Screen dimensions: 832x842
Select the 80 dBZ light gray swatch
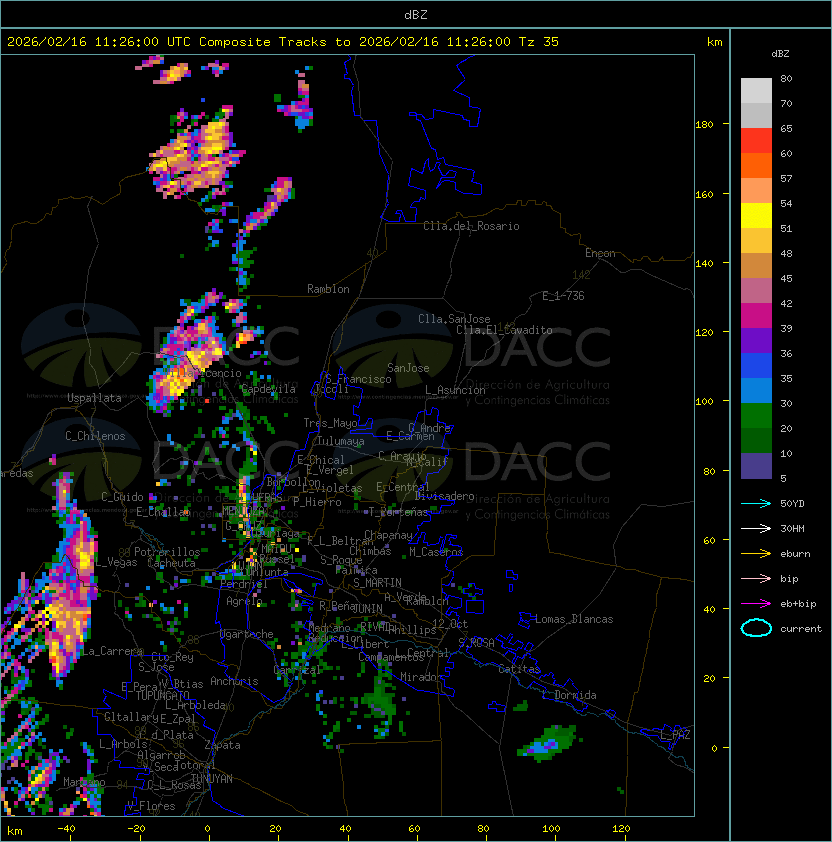click(756, 90)
